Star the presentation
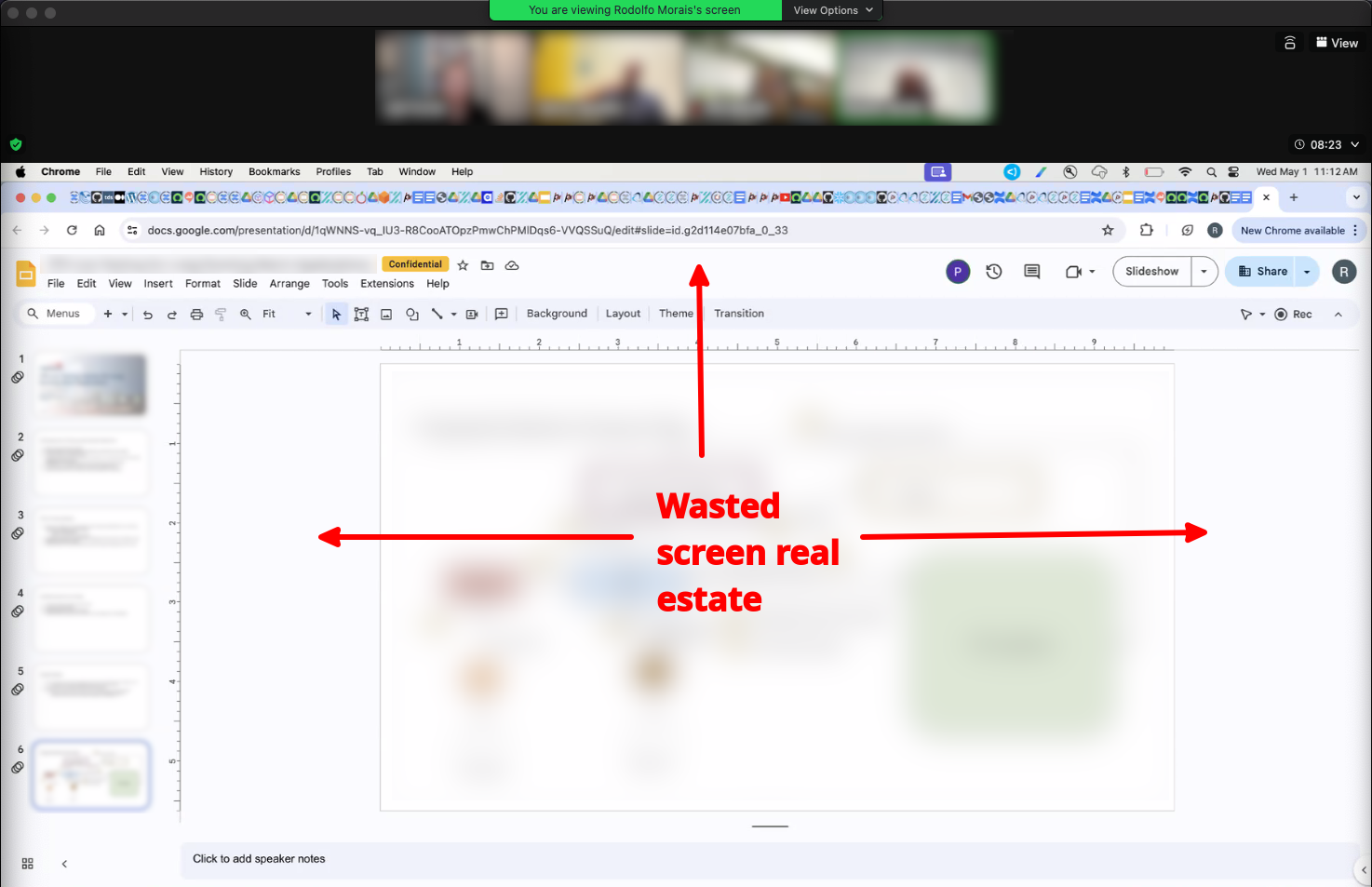This screenshot has height=887, width=1372. 463,265
